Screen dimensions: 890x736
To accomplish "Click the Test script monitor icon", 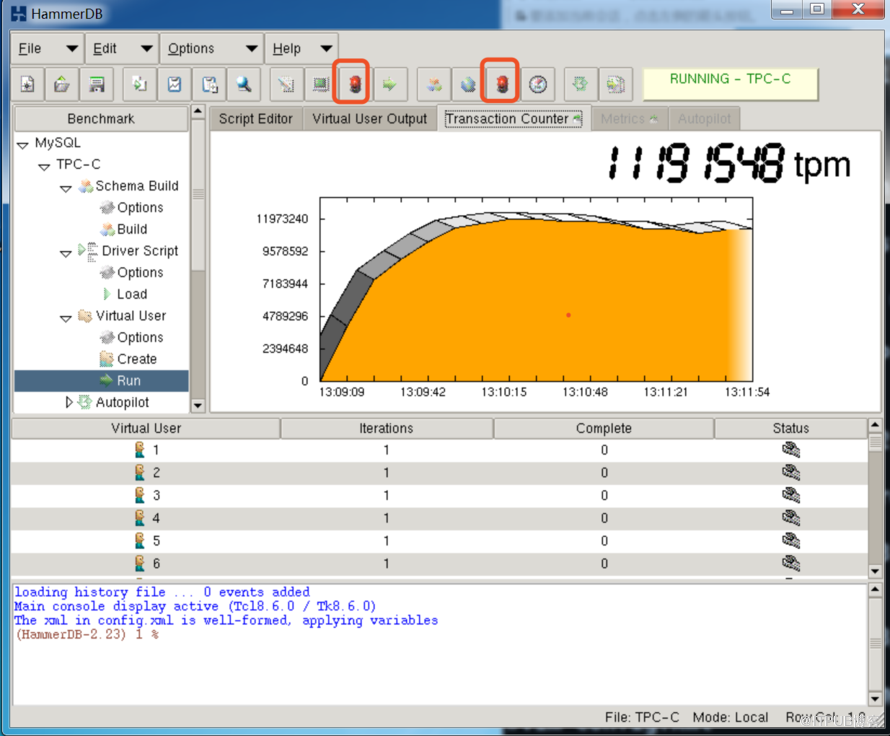I will tap(321, 85).
